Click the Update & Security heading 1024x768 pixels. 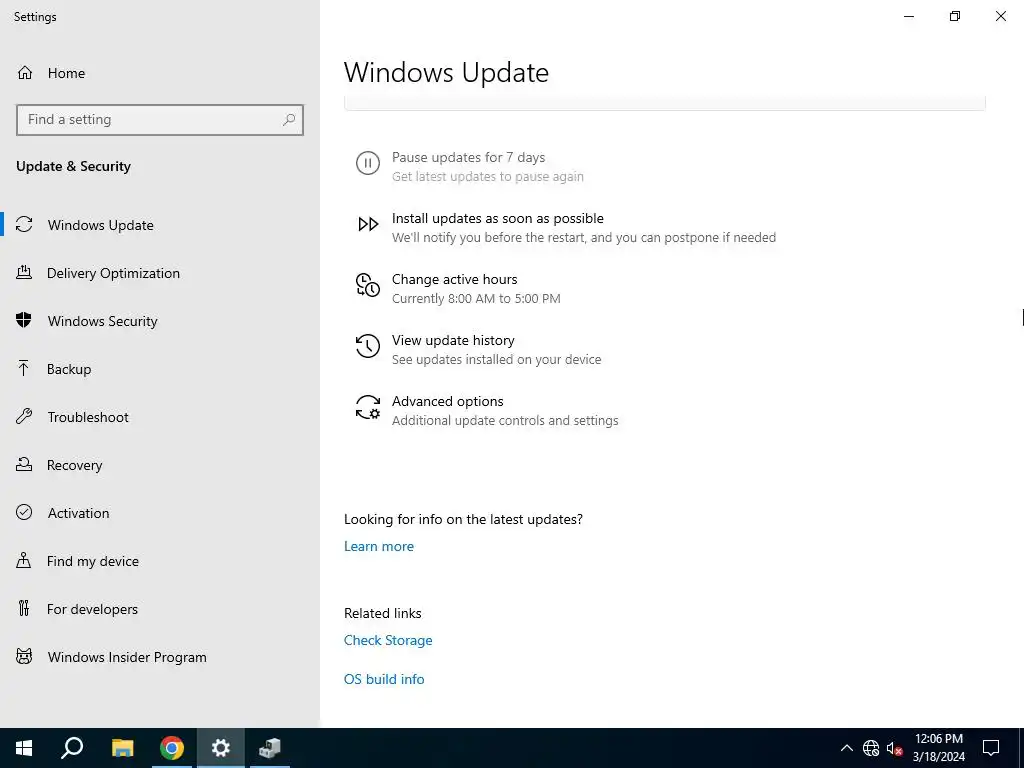coord(73,166)
